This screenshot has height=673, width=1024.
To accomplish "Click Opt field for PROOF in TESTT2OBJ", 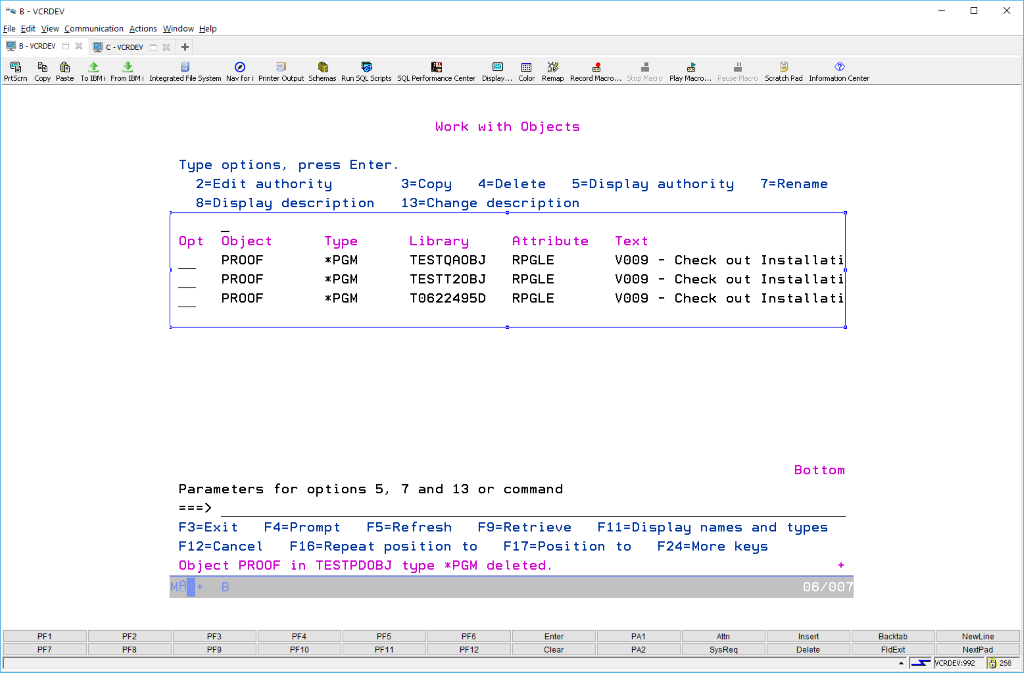I will pos(187,280).
